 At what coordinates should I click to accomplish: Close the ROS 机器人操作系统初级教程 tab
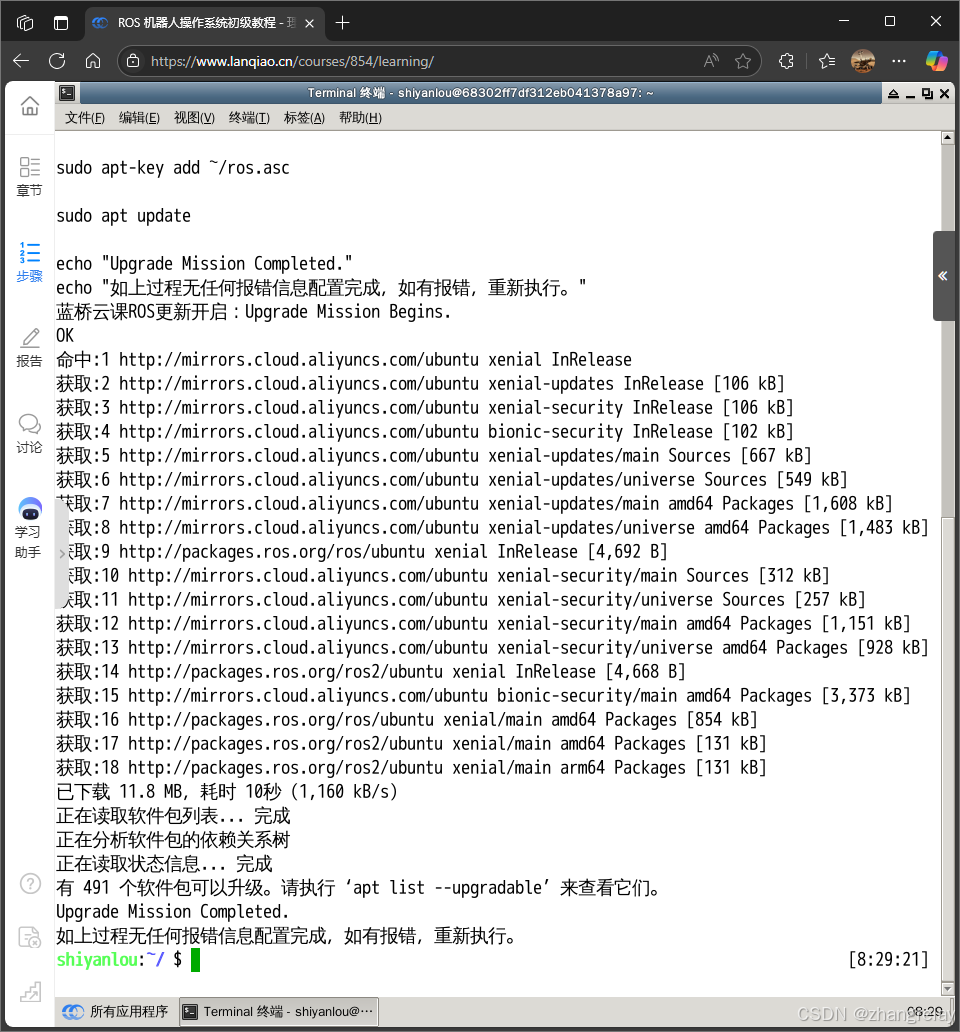(x=309, y=23)
